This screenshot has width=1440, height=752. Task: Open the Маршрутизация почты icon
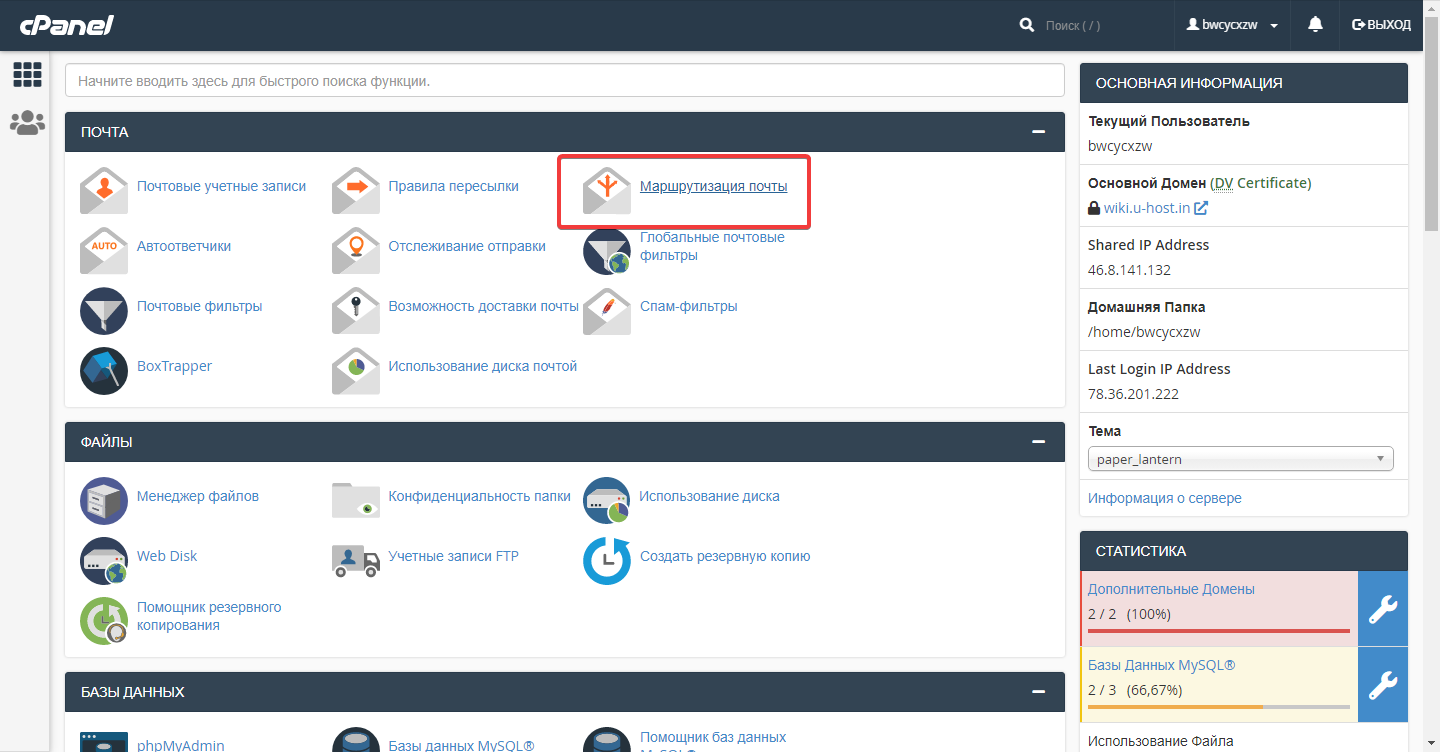pos(607,191)
